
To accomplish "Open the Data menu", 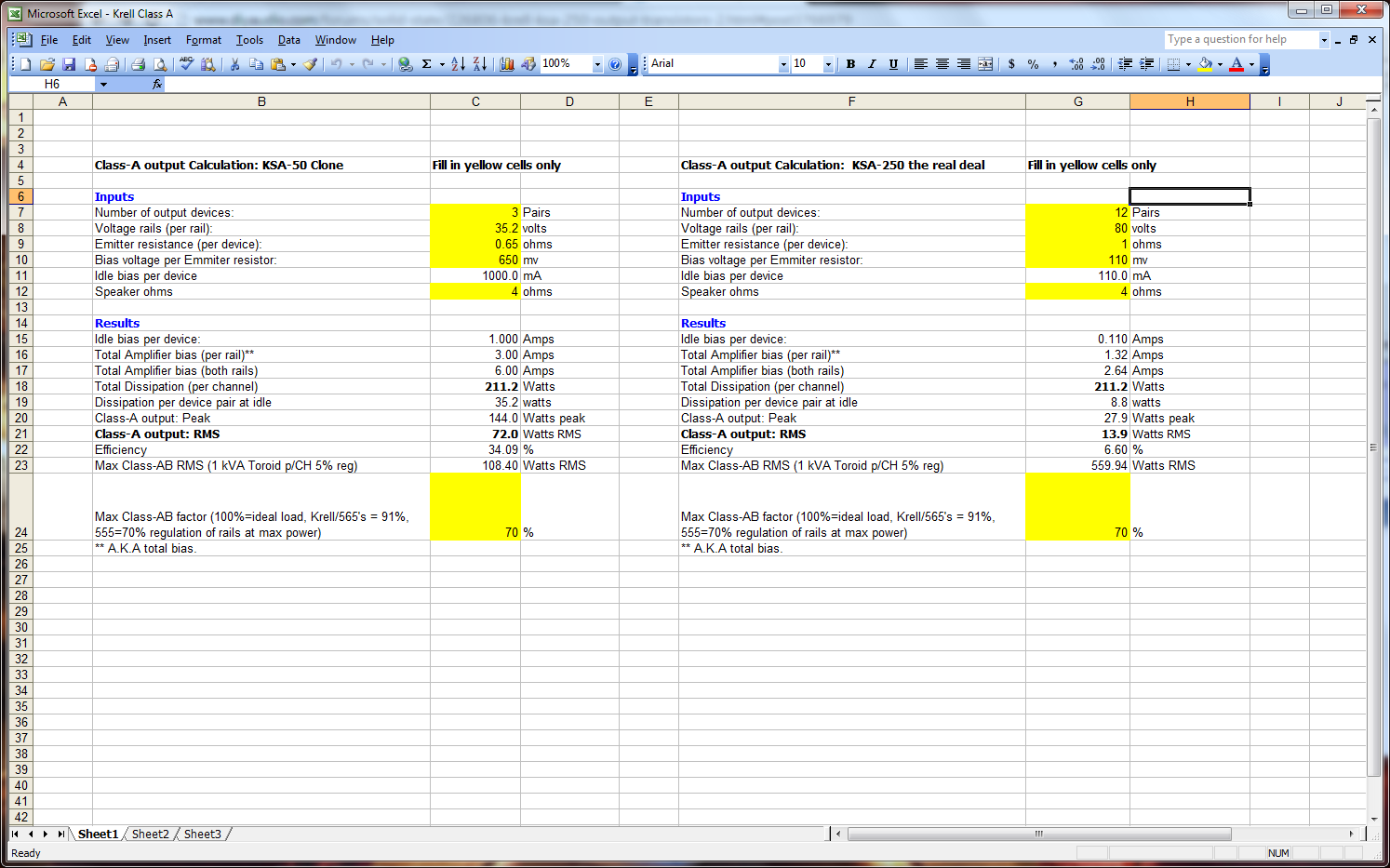I will pos(289,40).
